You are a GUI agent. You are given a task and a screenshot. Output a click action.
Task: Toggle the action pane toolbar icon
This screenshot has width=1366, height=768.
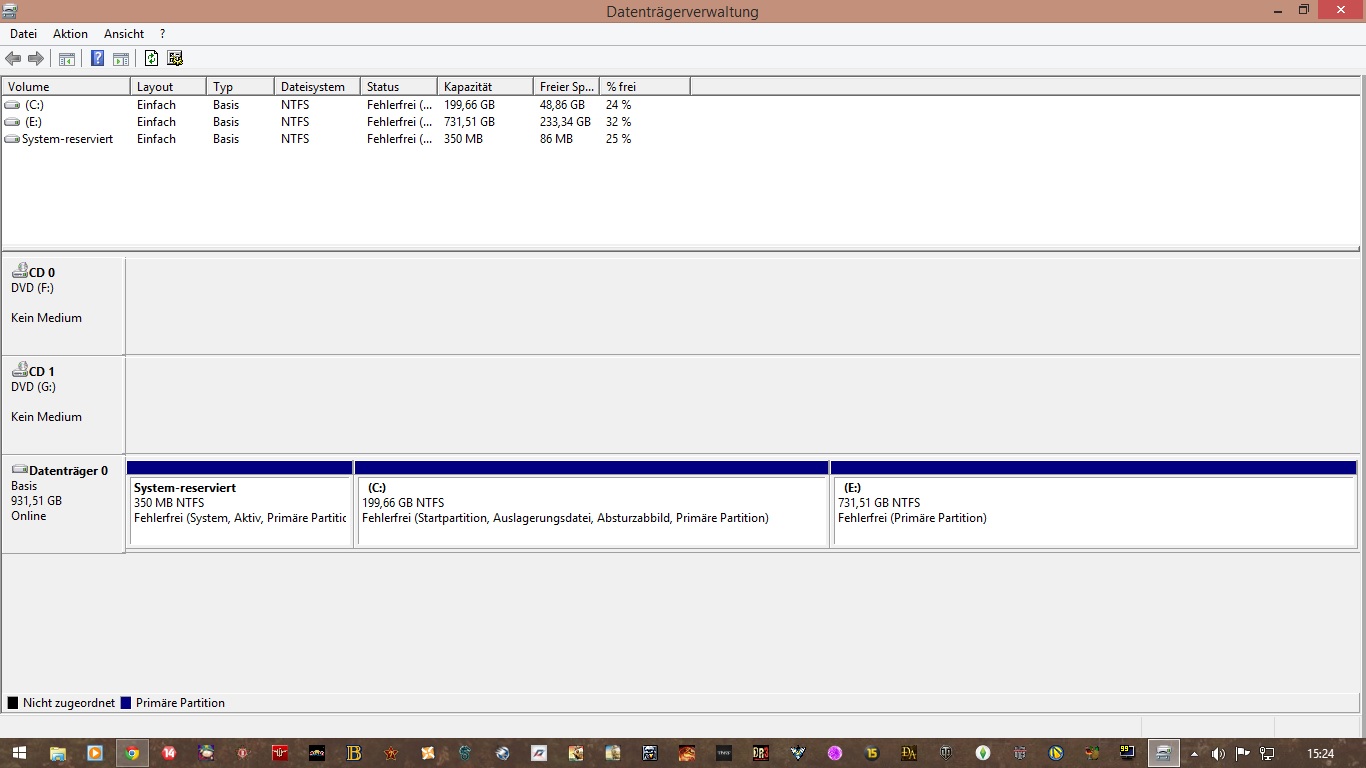pyautogui.click(x=121, y=59)
